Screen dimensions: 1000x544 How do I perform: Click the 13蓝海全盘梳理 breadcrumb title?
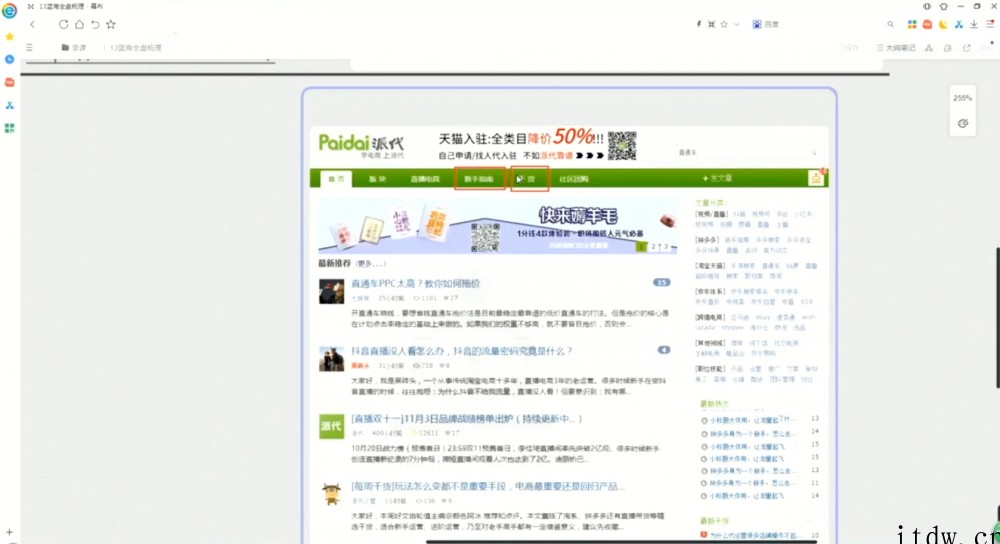pyautogui.click(x=135, y=48)
